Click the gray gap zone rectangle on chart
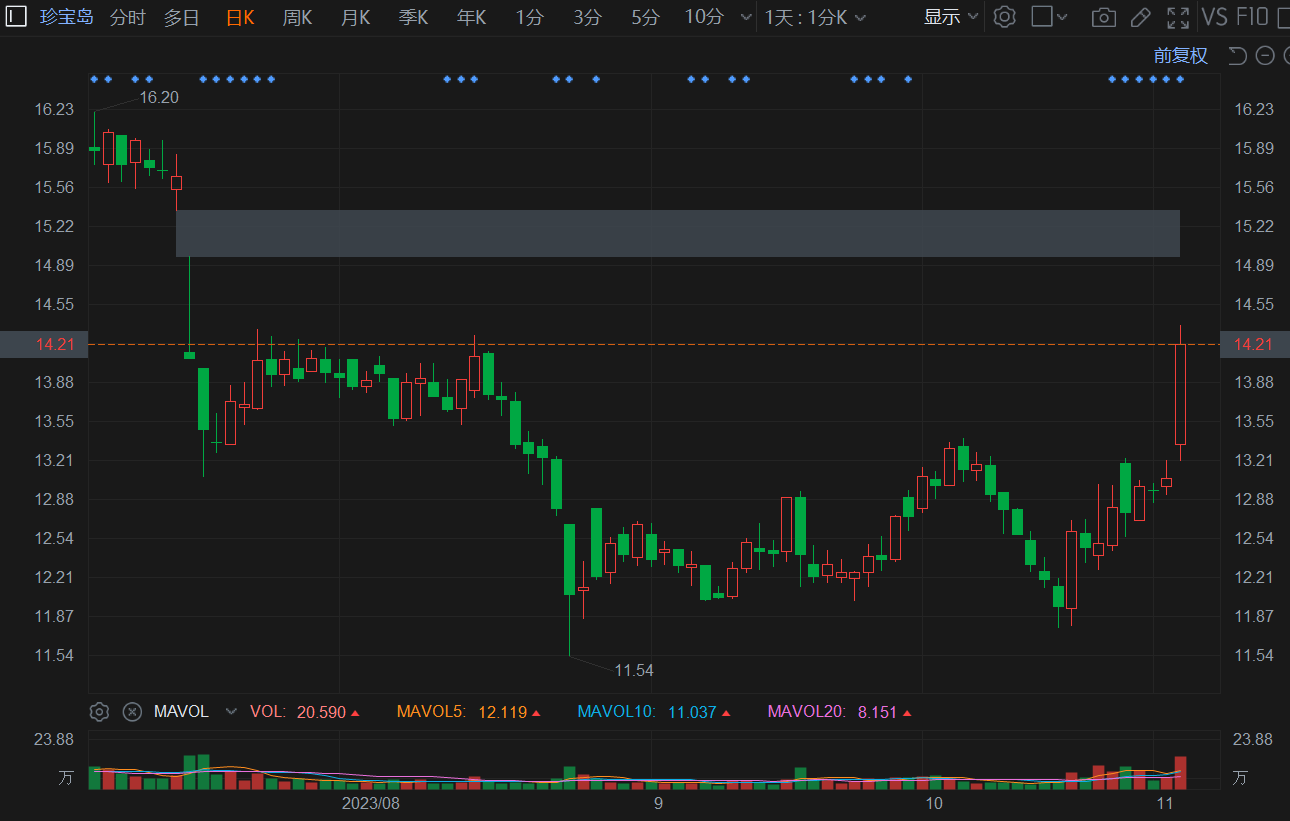Viewport: 1290px width, 821px height. (x=677, y=233)
